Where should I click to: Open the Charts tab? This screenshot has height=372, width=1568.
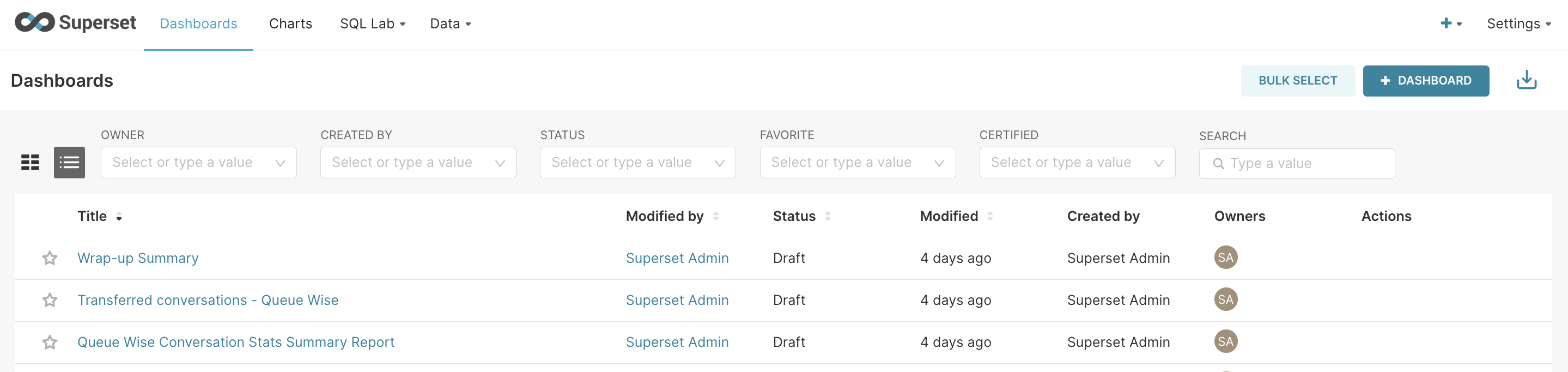pyautogui.click(x=290, y=24)
